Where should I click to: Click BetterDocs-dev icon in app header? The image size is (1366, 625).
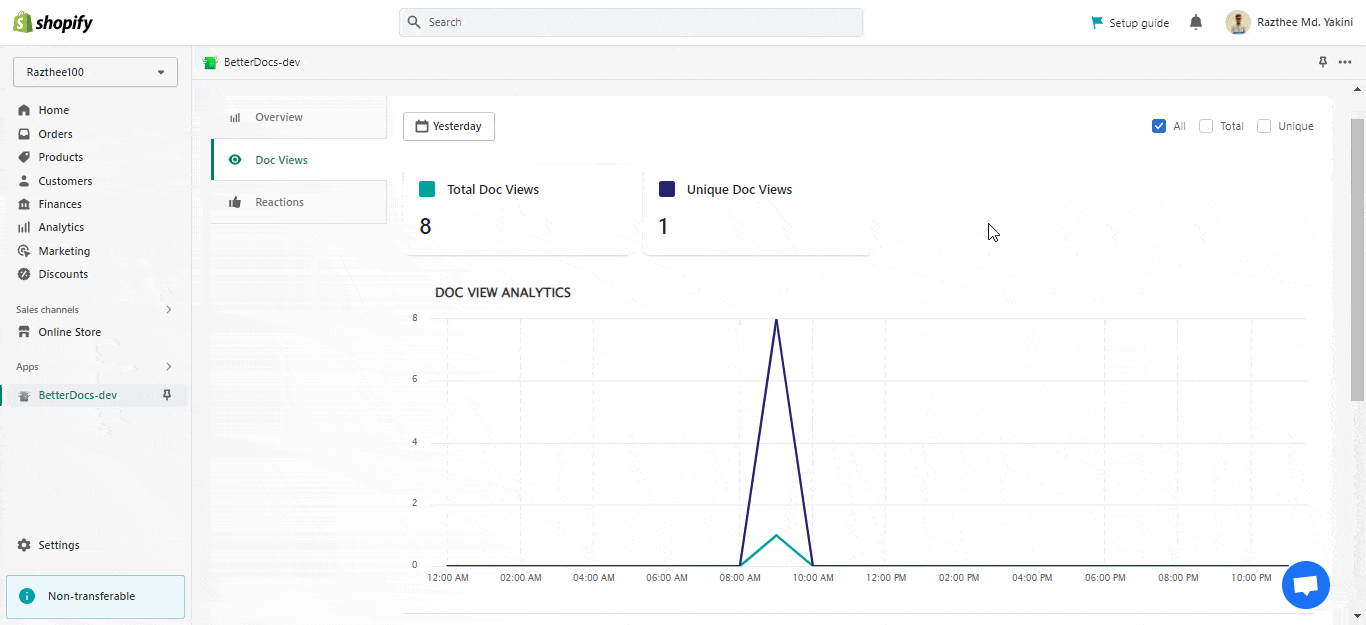tap(210, 62)
